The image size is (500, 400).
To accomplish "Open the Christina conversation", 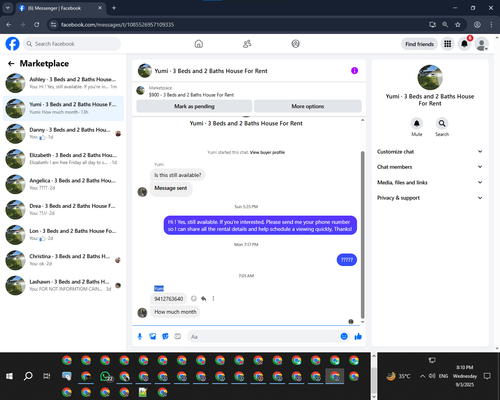I will tap(63, 260).
